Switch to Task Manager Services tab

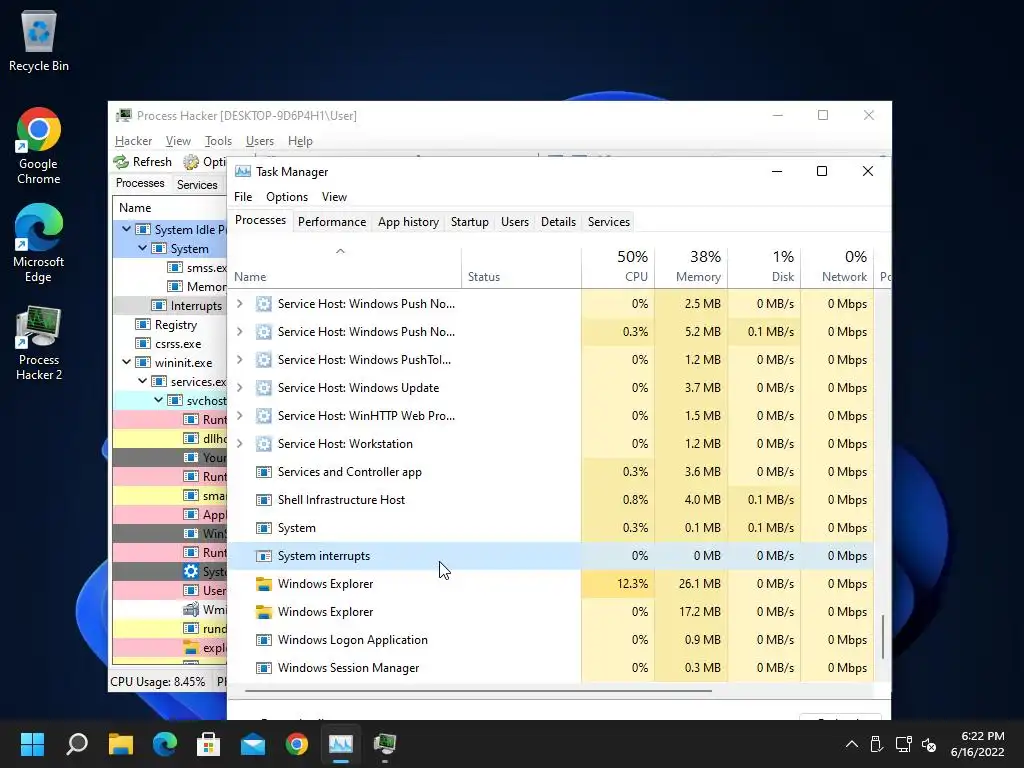coord(609,222)
